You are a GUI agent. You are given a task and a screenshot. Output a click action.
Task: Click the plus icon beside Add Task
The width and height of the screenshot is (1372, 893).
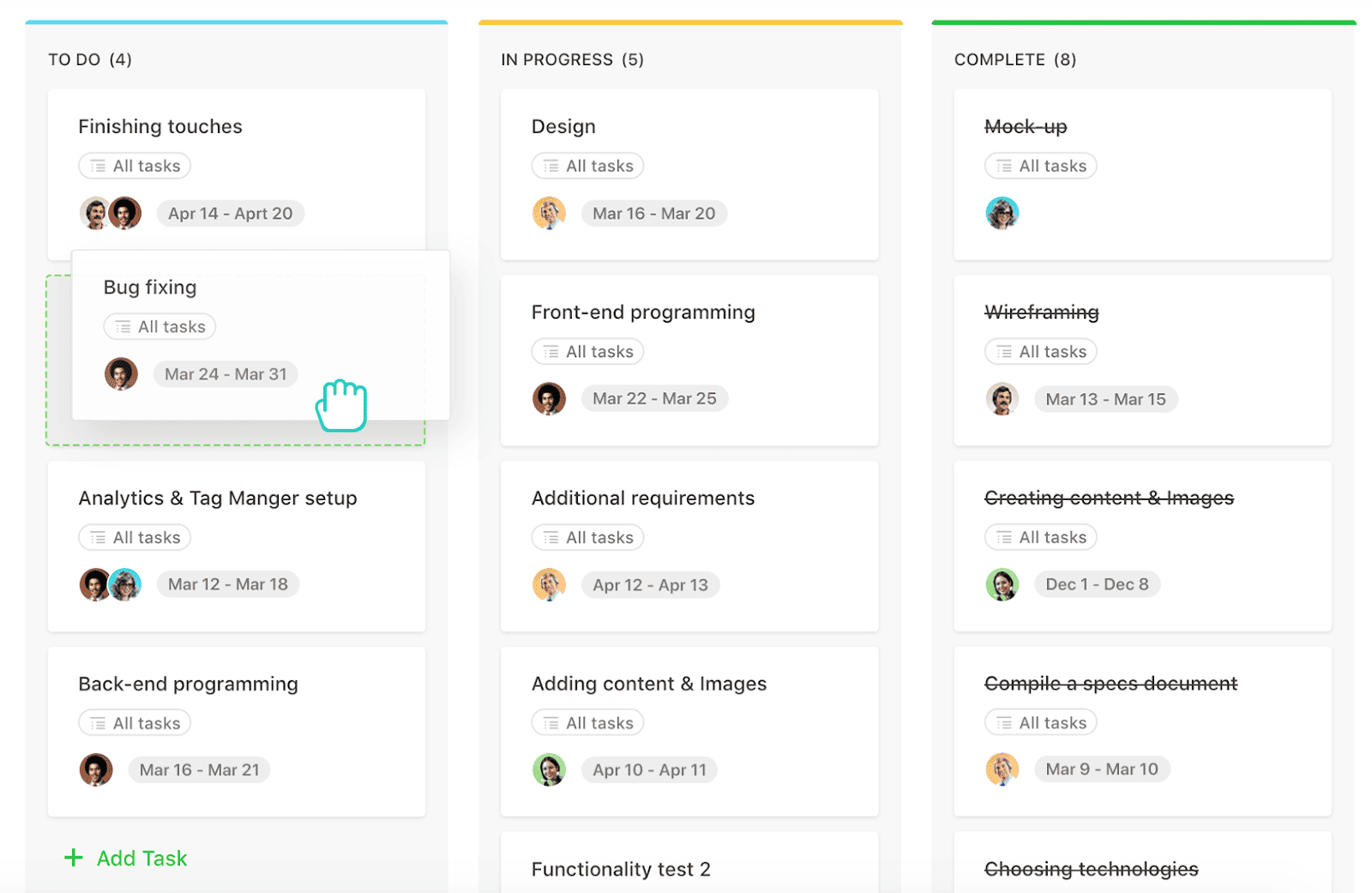coord(74,858)
